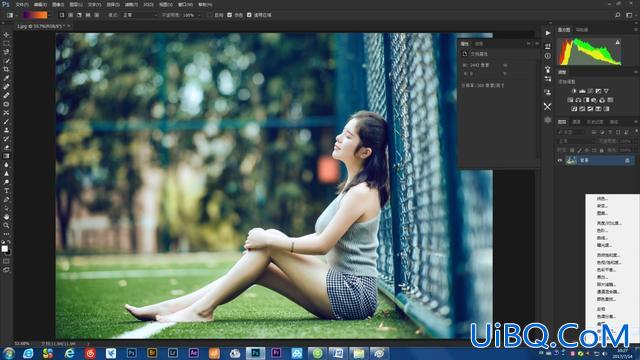Open the Properties panel flyout menu
This screenshot has height=360, width=640.
(x=537, y=44)
